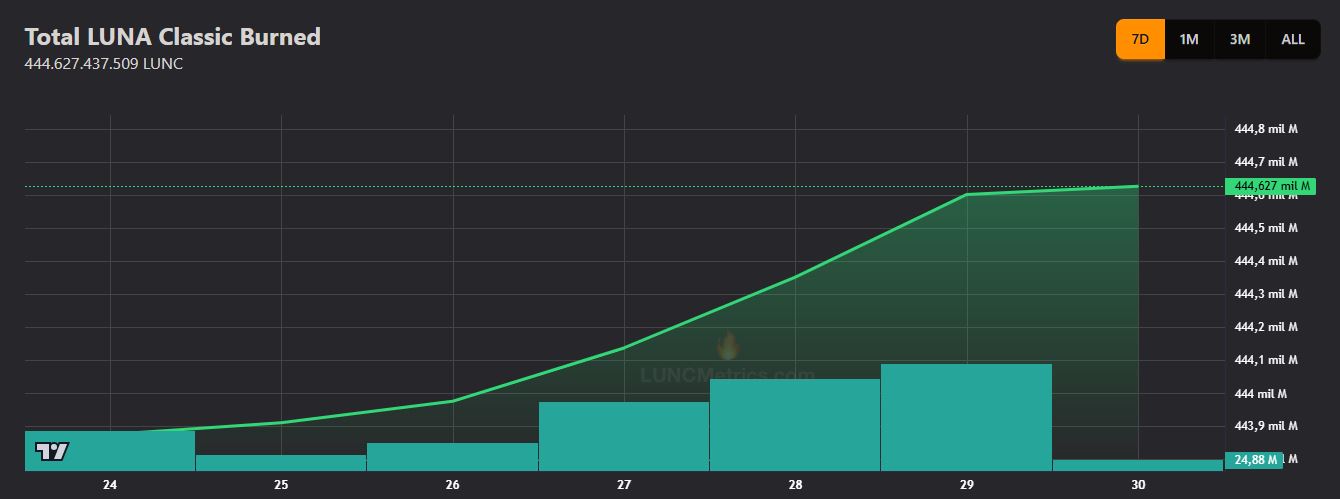Click the small burn bar for day 25
This screenshot has width=1340, height=499.
point(281,462)
